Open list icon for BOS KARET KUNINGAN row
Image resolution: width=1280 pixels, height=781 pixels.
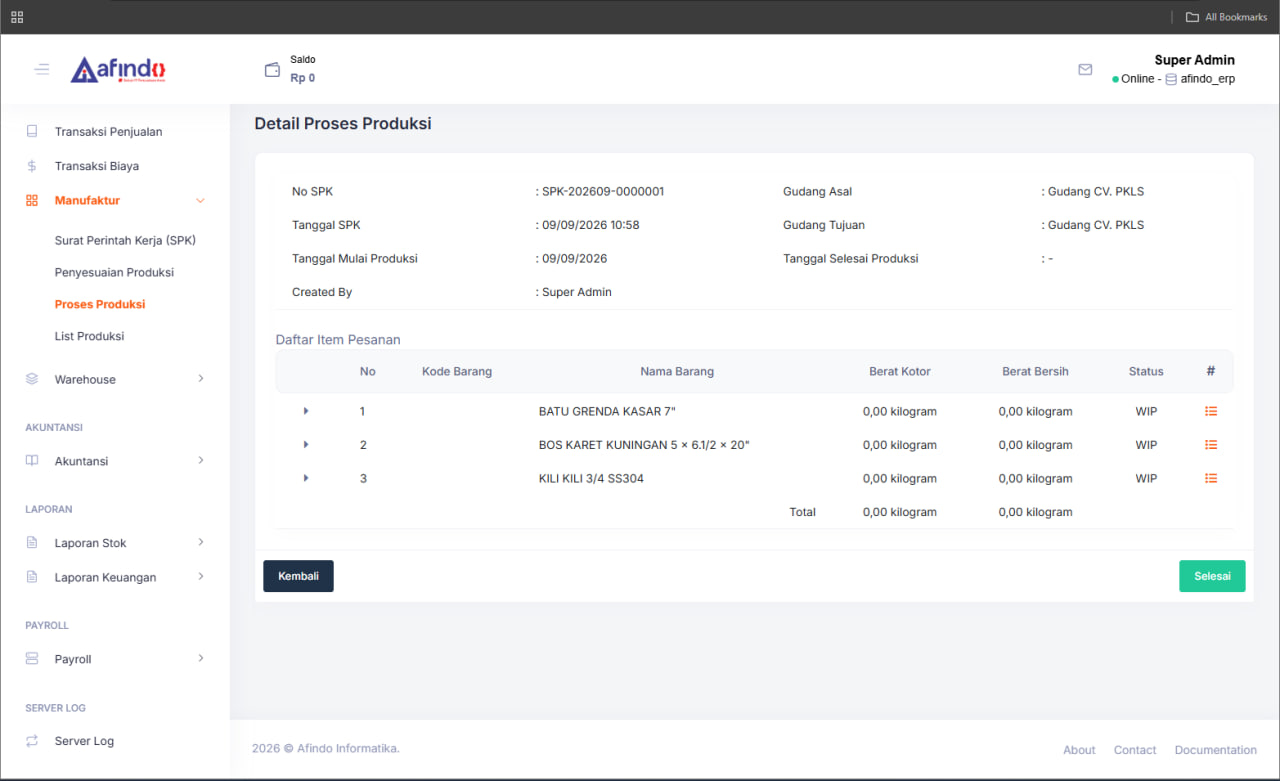click(x=1211, y=445)
